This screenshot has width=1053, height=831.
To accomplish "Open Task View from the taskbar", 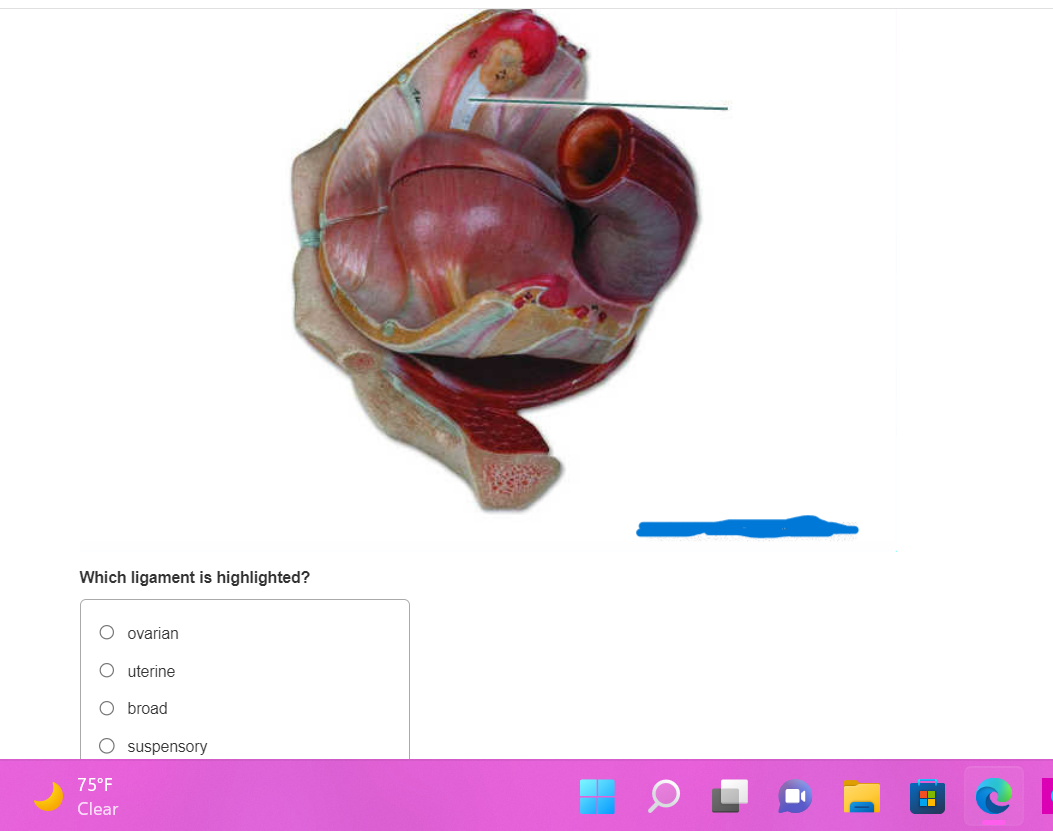I will (x=729, y=797).
